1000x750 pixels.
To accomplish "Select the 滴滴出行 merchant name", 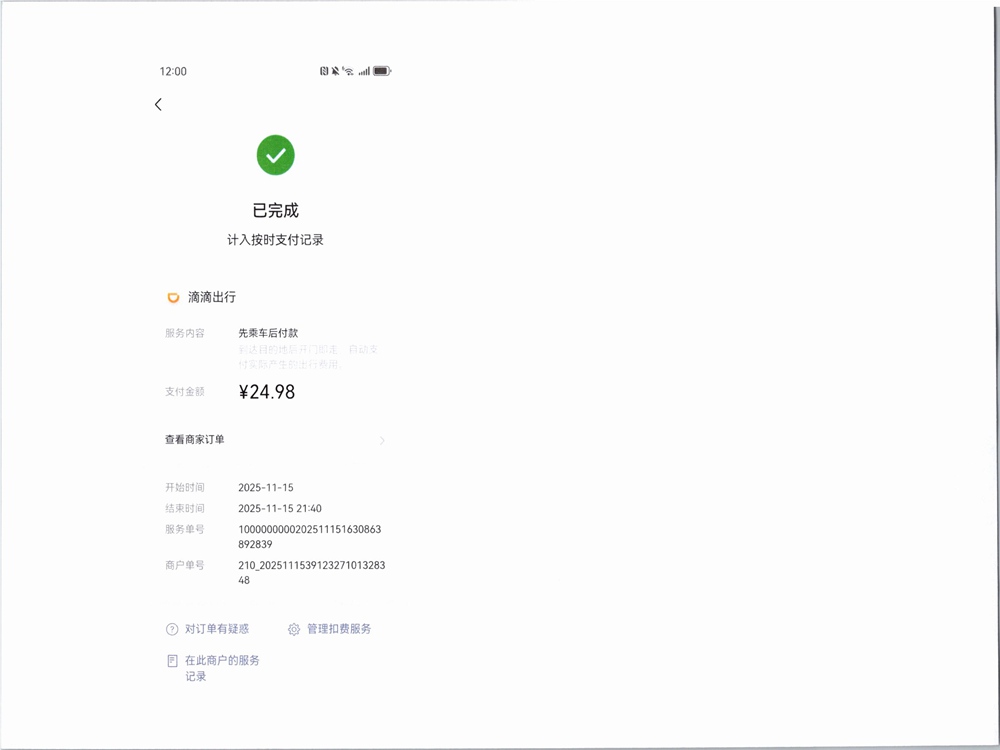I will click(212, 298).
